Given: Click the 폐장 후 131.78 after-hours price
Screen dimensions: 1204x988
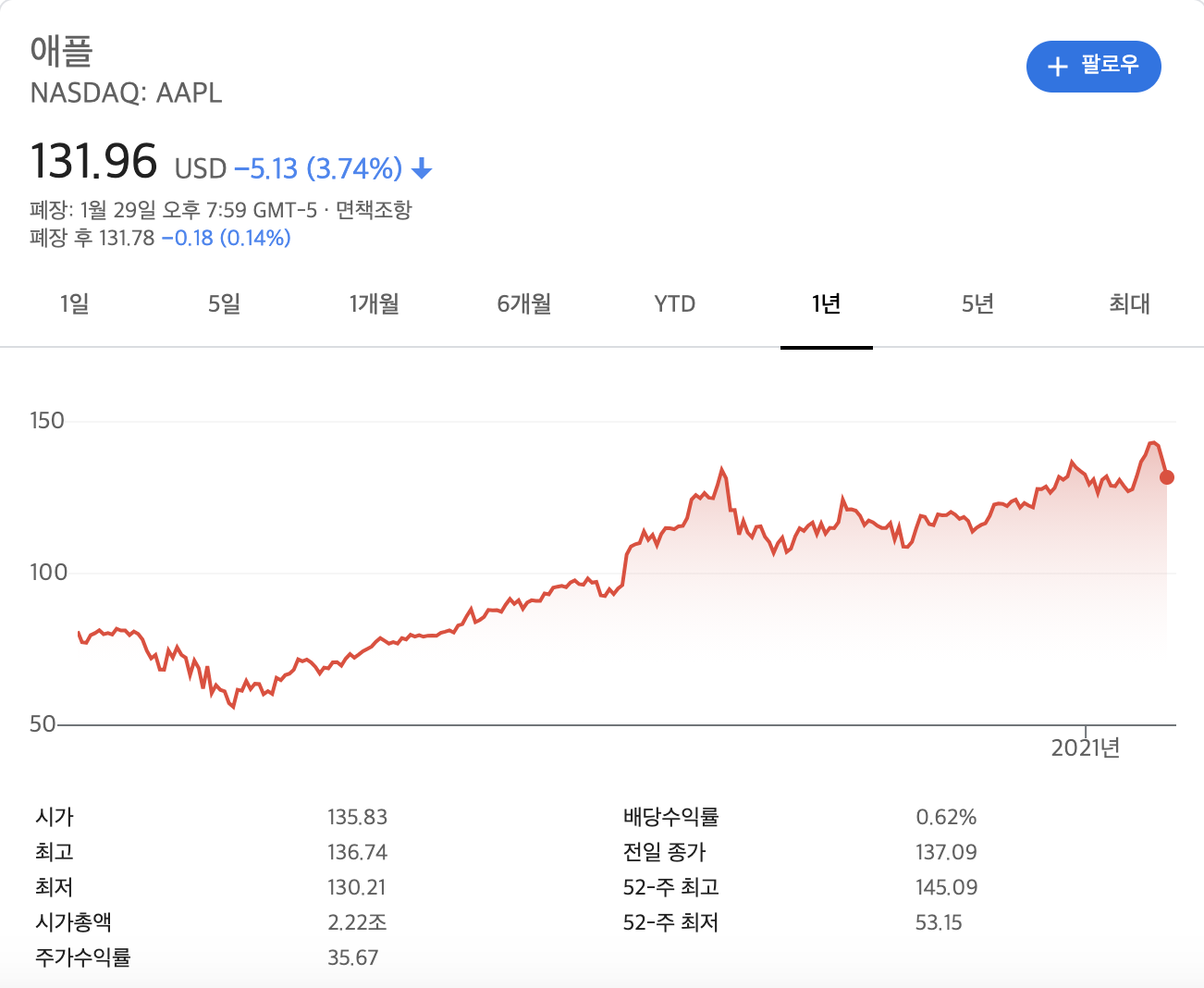Looking at the screenshot, I should pos(92,238).
